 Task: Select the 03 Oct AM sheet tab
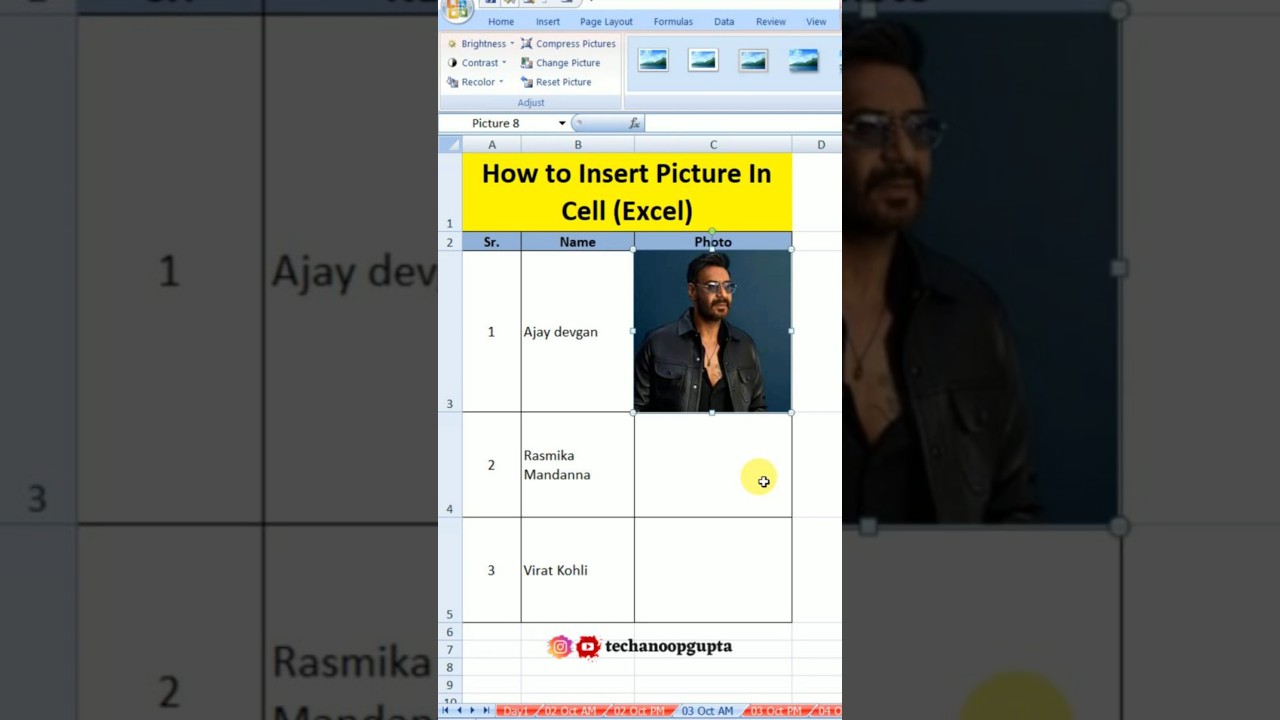click(x=707, y=711)
